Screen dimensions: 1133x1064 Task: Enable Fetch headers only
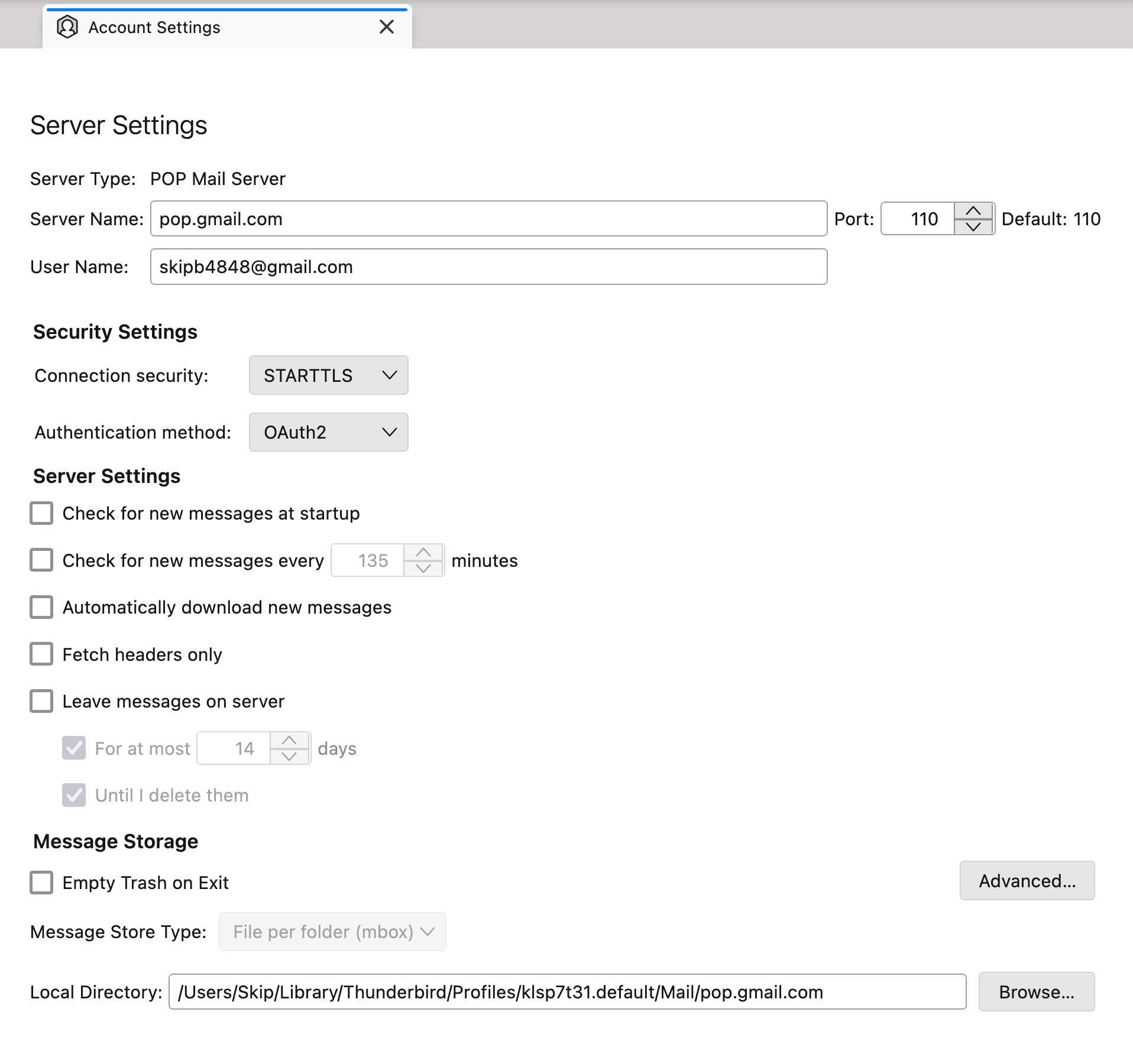coord(41,654)
